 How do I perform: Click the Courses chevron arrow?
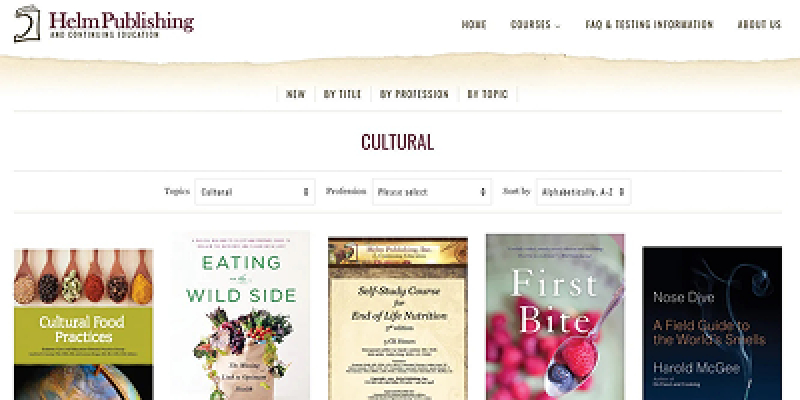pyautogui.click(x=557, y=26)
